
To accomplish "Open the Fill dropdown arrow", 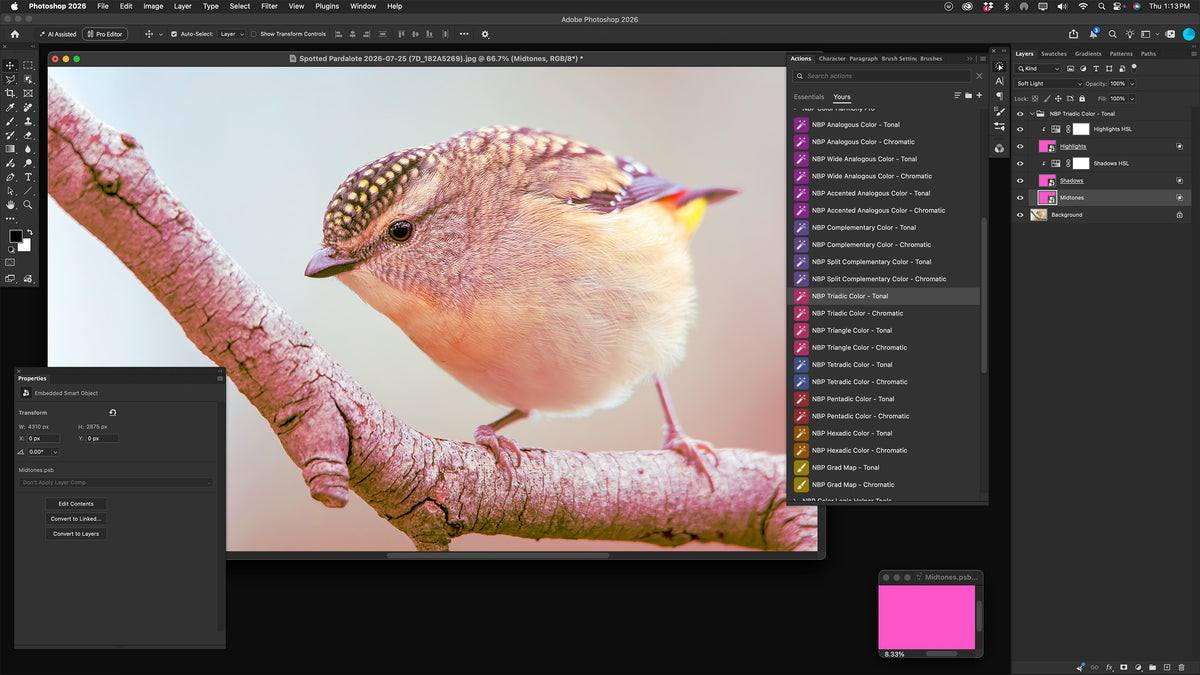I will [1132, 99].
